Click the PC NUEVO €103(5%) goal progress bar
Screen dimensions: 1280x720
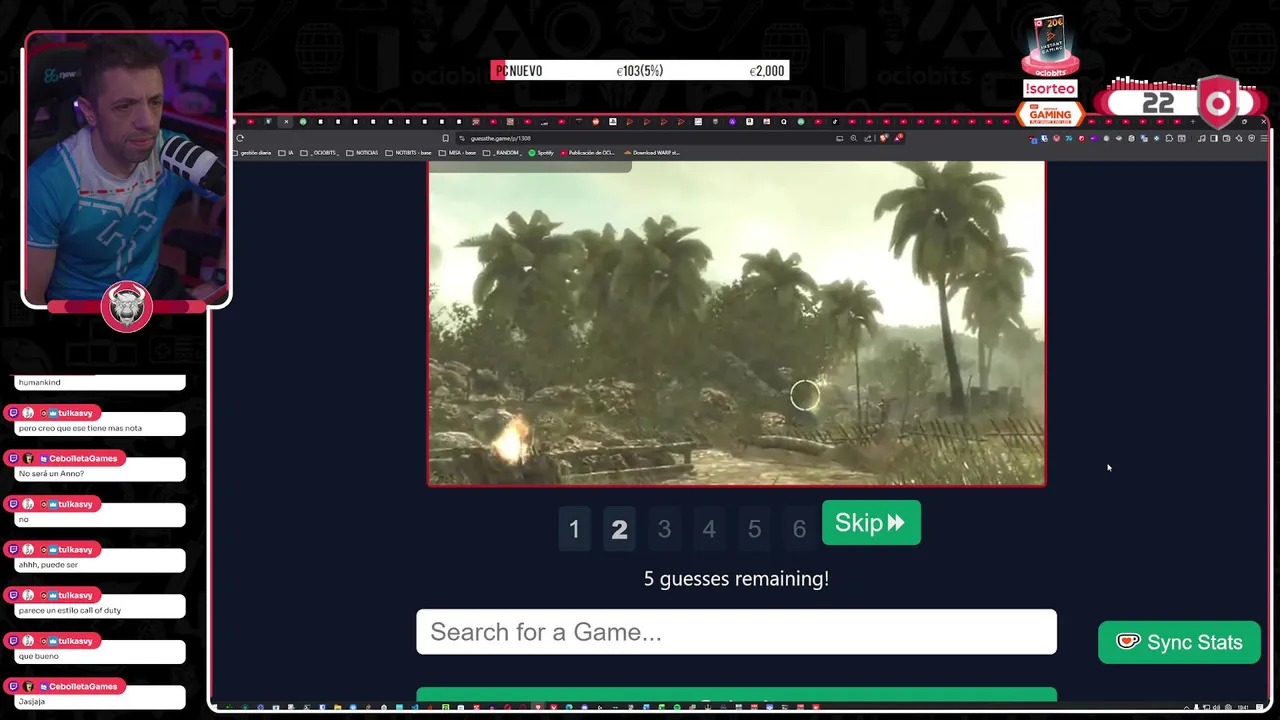point(640,70)
